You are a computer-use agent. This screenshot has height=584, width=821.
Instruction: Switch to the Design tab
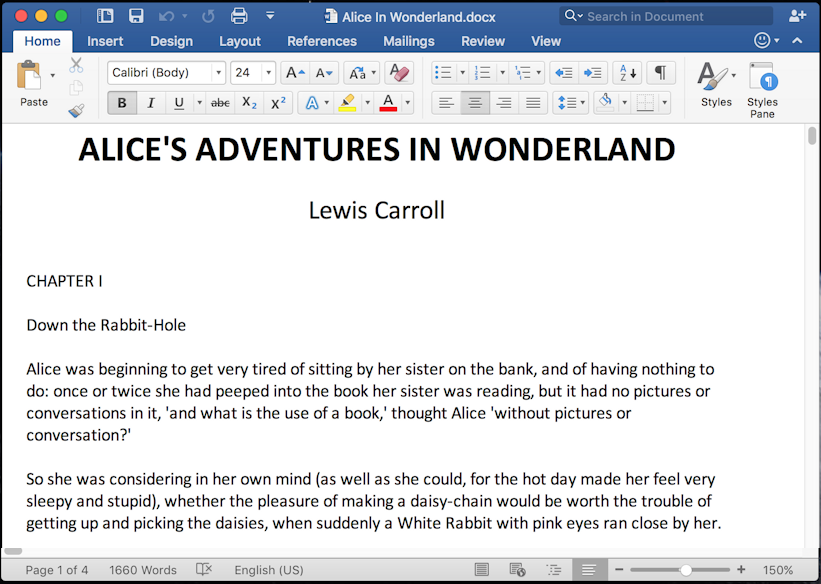tap(171, 41)
